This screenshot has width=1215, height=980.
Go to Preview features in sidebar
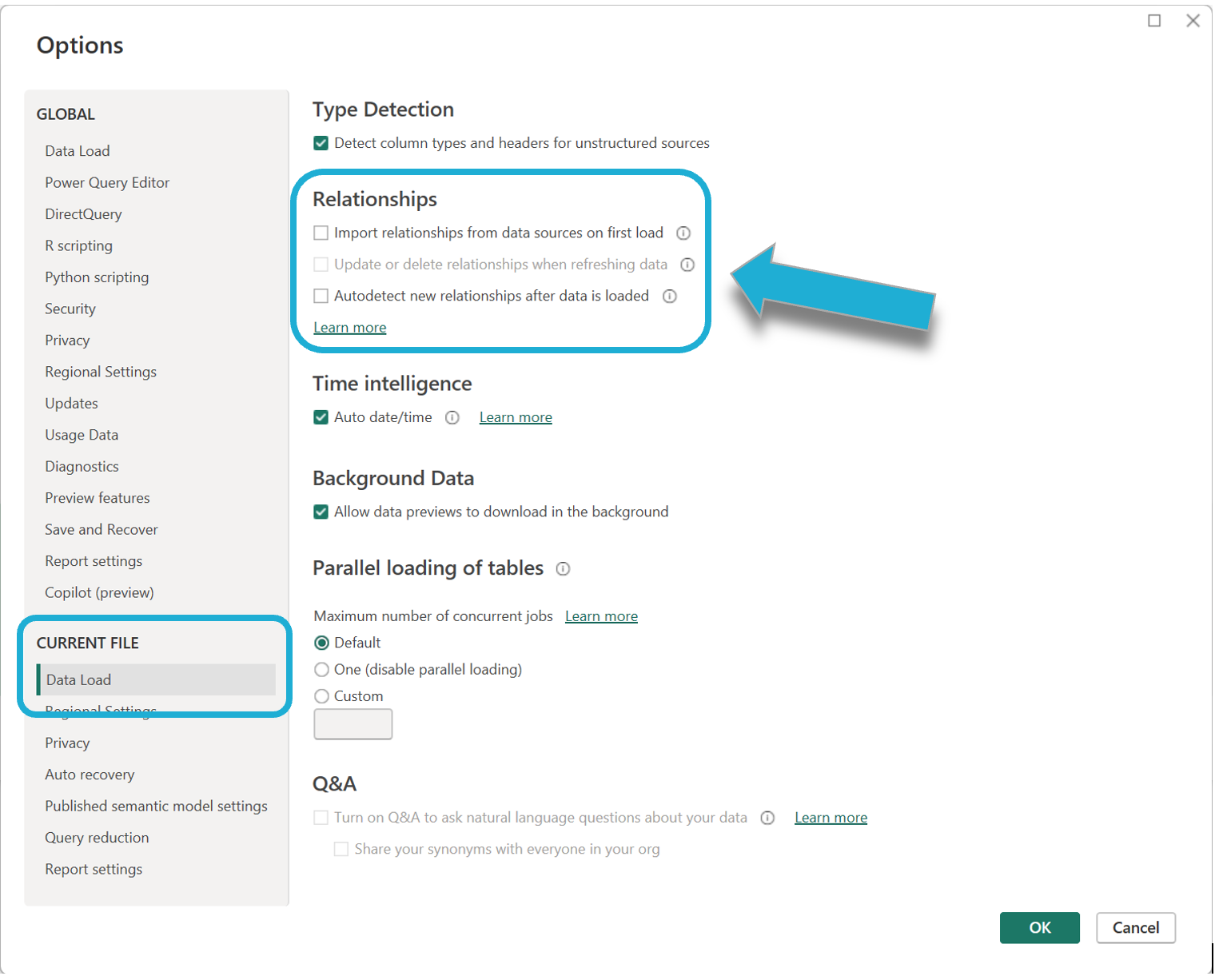[98, 498]
